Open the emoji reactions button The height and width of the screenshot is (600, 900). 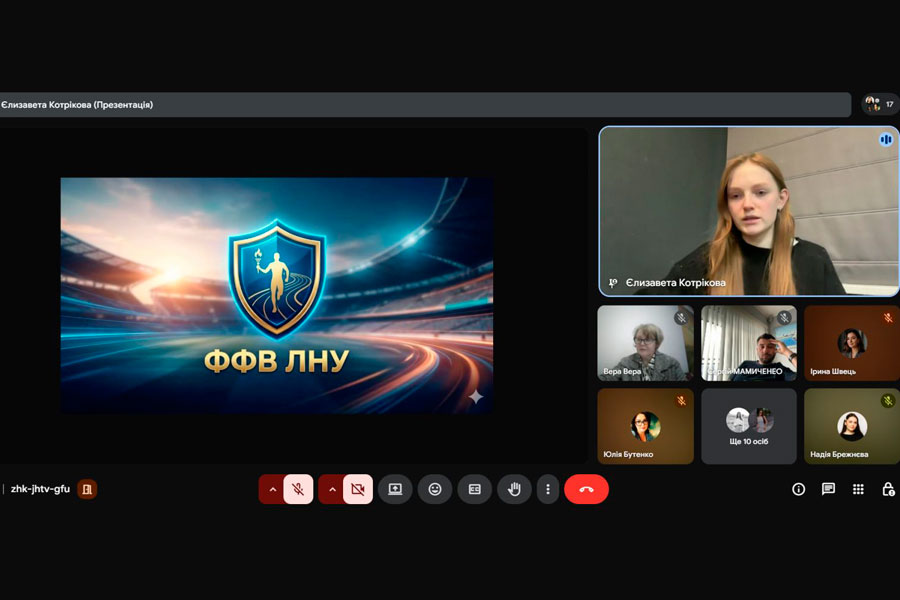pyautogui.click(x=435, y=489)
